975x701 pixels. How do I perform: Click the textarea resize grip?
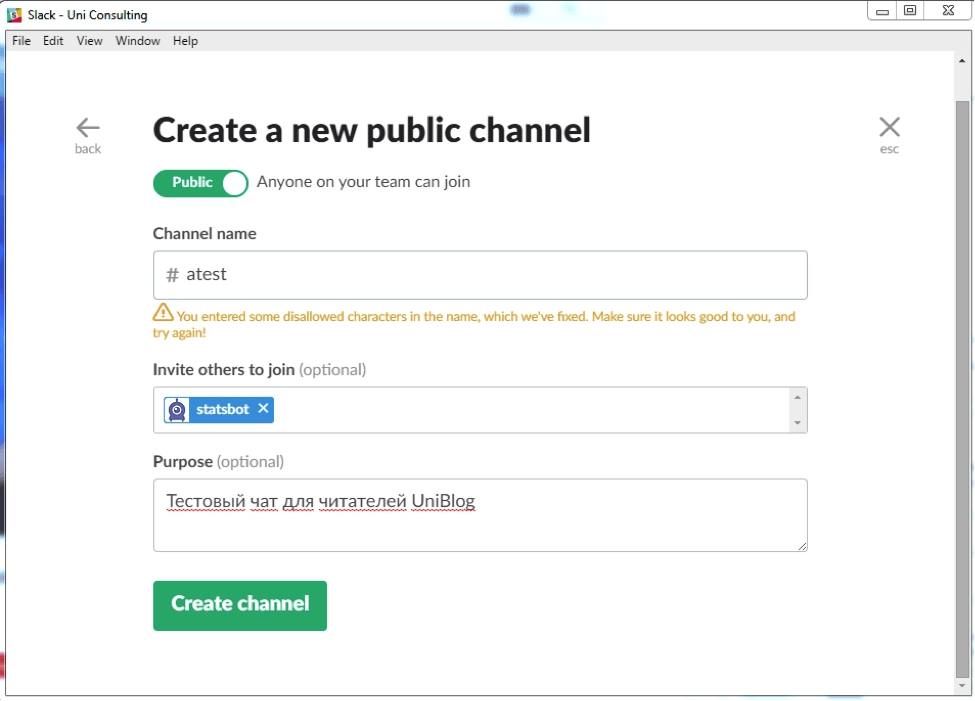point(802,544)
